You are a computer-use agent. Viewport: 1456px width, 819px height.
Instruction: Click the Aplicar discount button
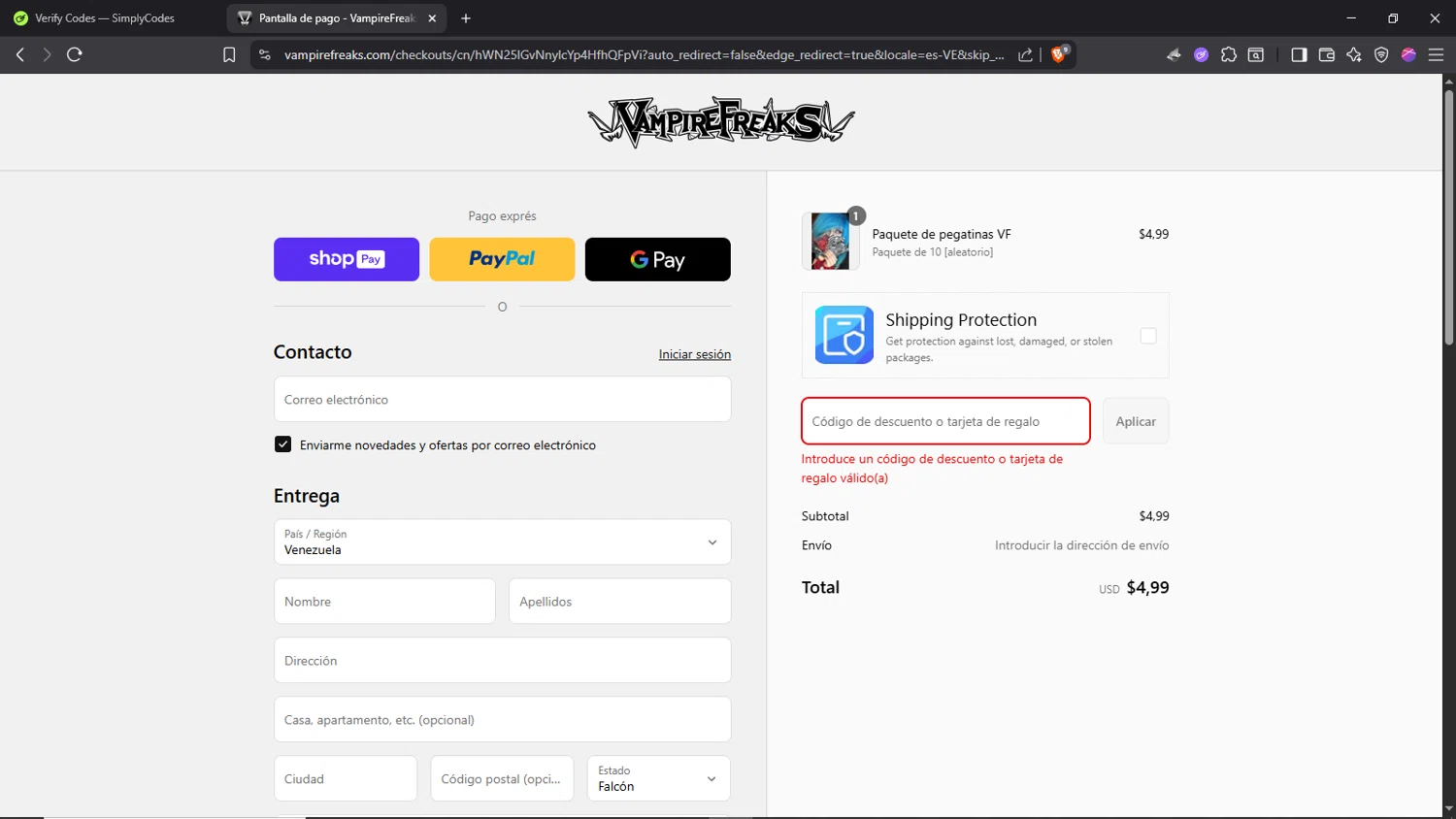coord(1136,421)
